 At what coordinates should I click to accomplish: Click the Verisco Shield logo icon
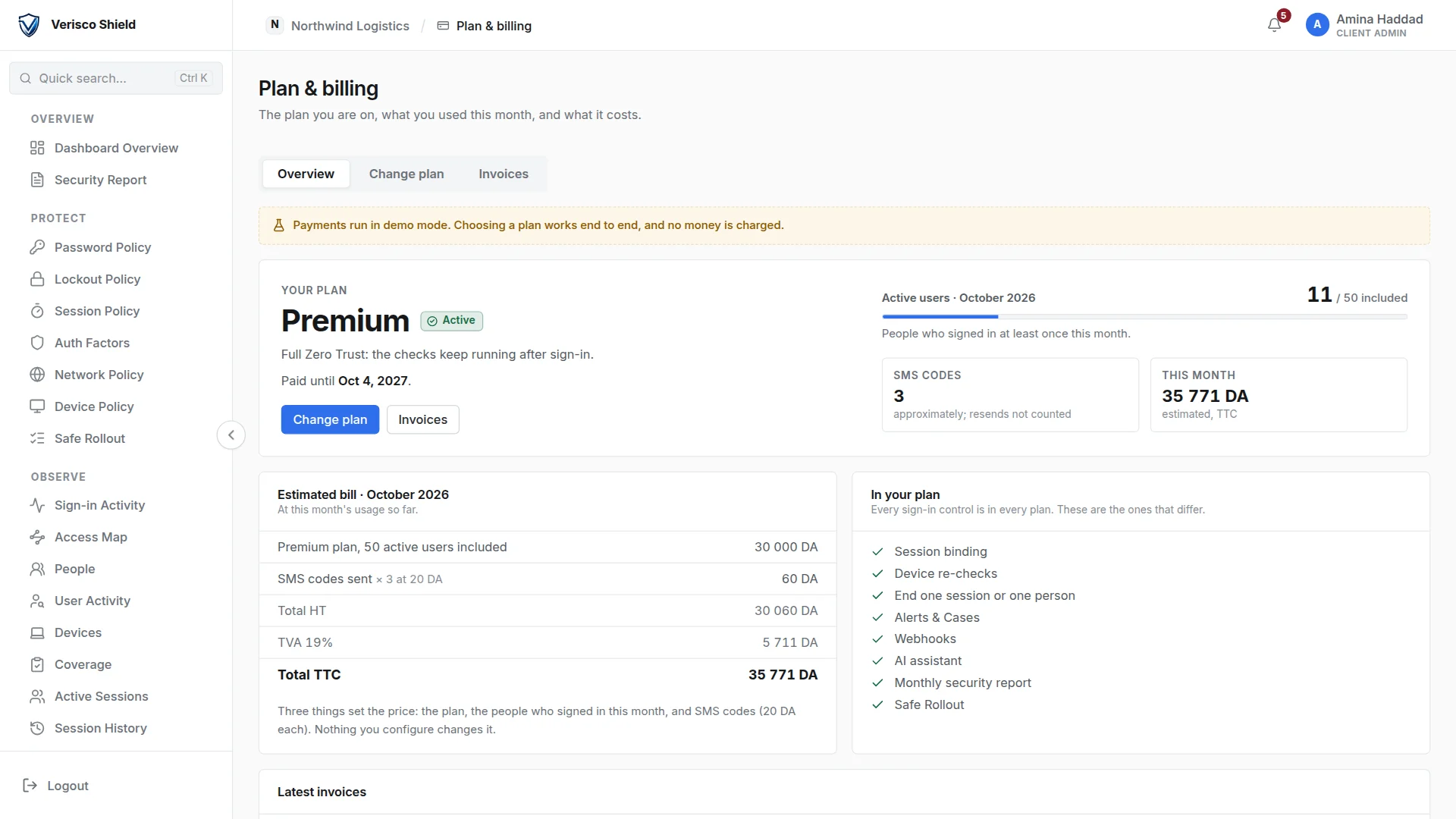29,25
